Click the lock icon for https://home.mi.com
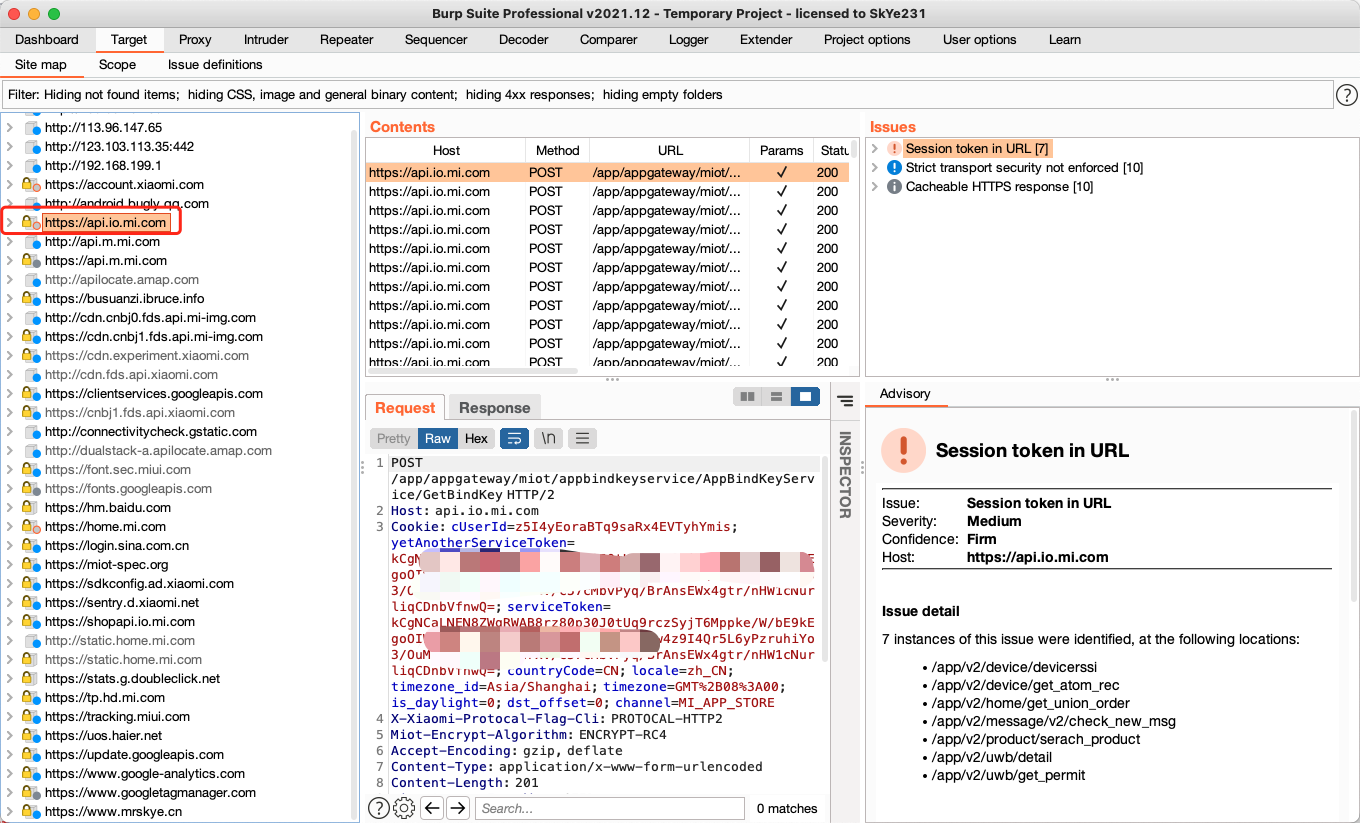This screenshot has width=1360, height=823. coord(31,527)
